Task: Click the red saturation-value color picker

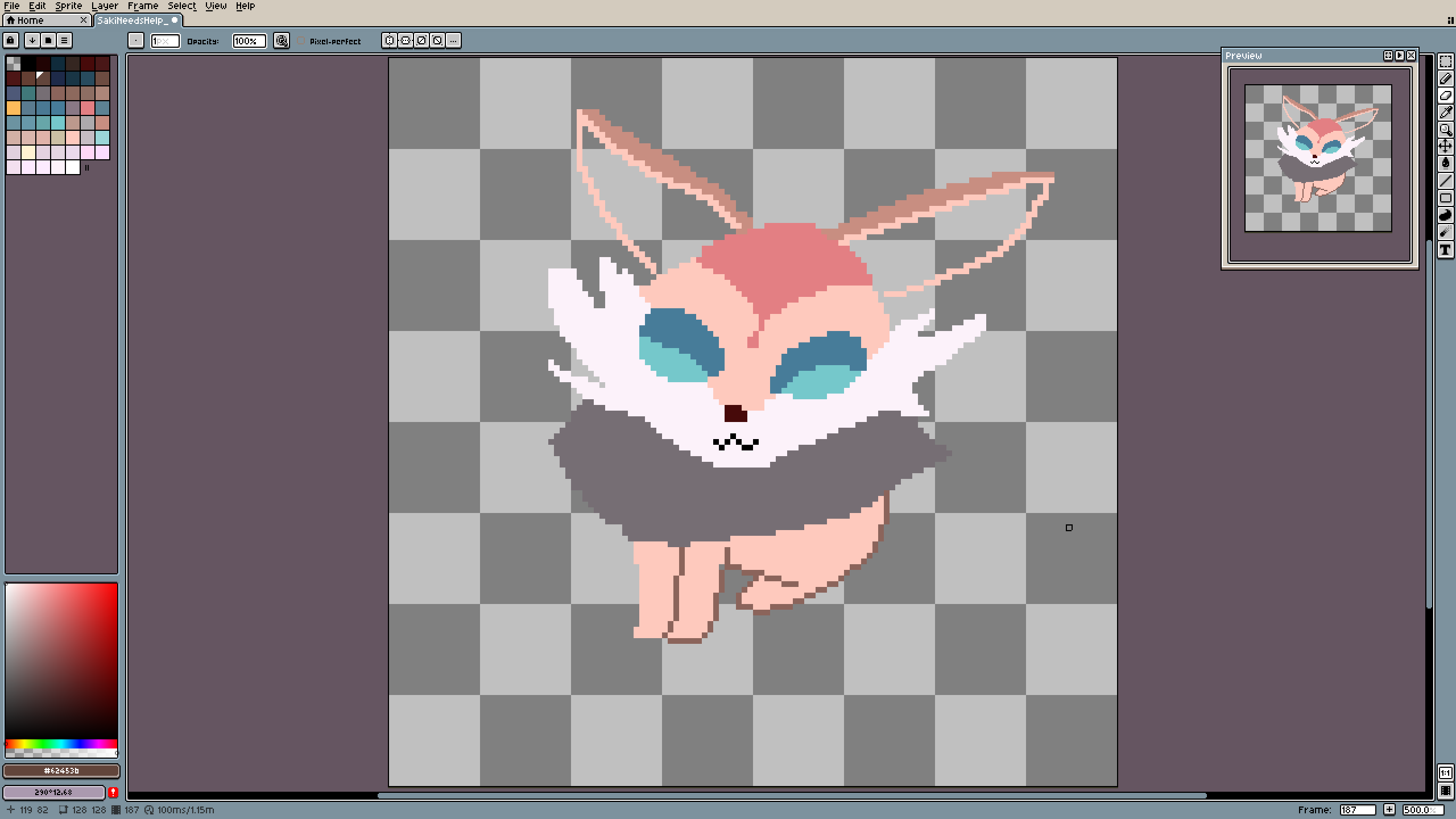Action: [61, 661]
